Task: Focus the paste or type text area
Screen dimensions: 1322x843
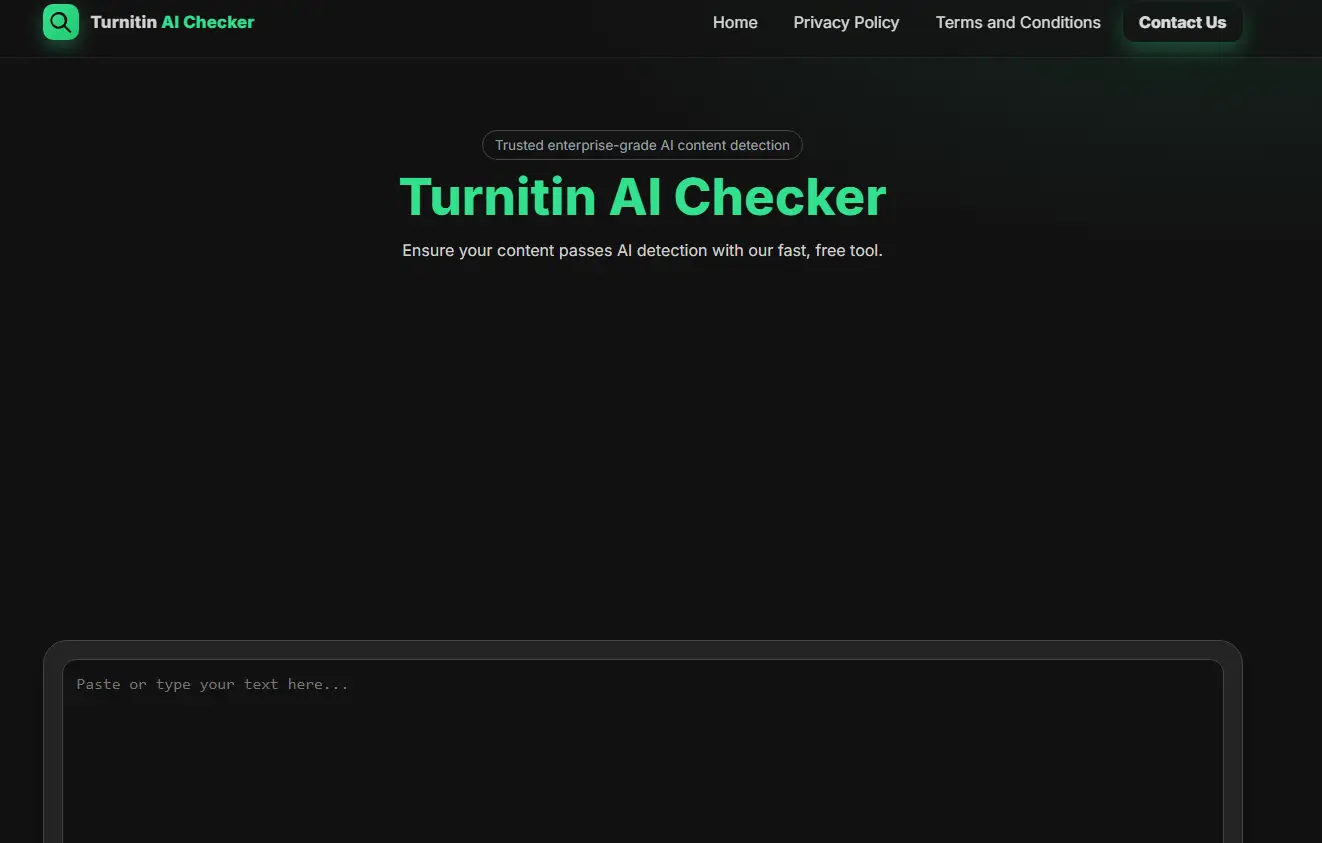Action: pyautogui.click(x=642, y=760)
